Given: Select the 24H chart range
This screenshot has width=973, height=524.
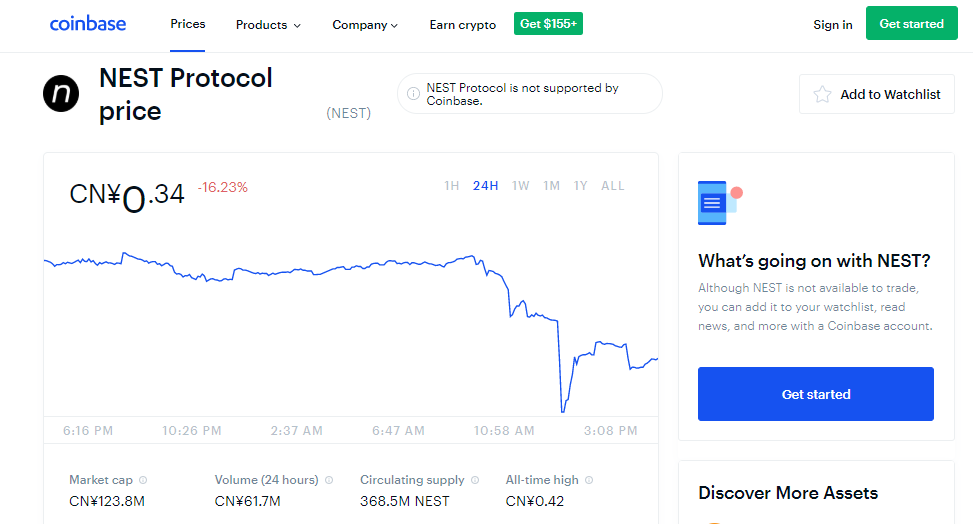Looking at the screenshot, I should [x=485, y=186].
